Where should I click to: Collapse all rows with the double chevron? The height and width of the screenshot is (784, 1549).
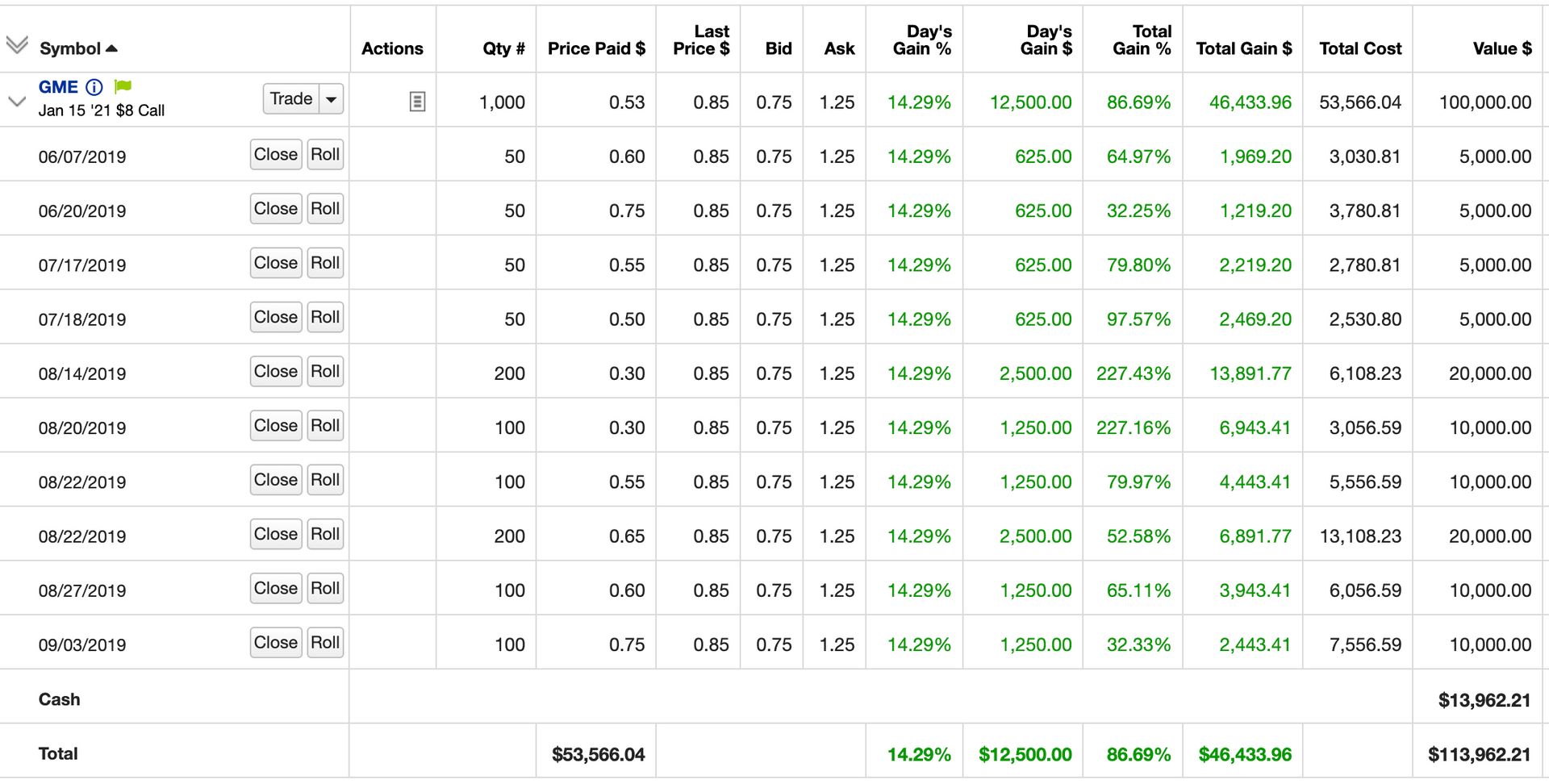click(17, 44)
